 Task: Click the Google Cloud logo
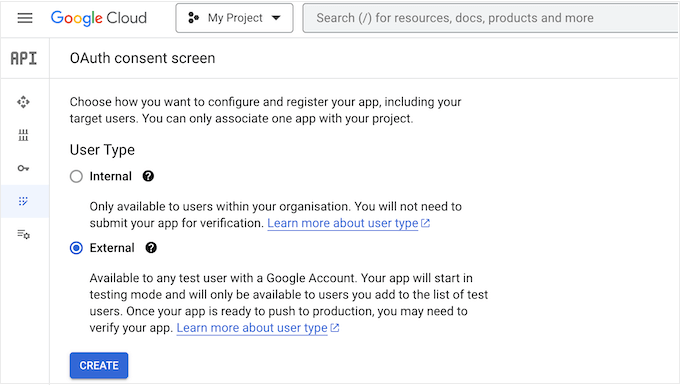click(x=98, y=18)
